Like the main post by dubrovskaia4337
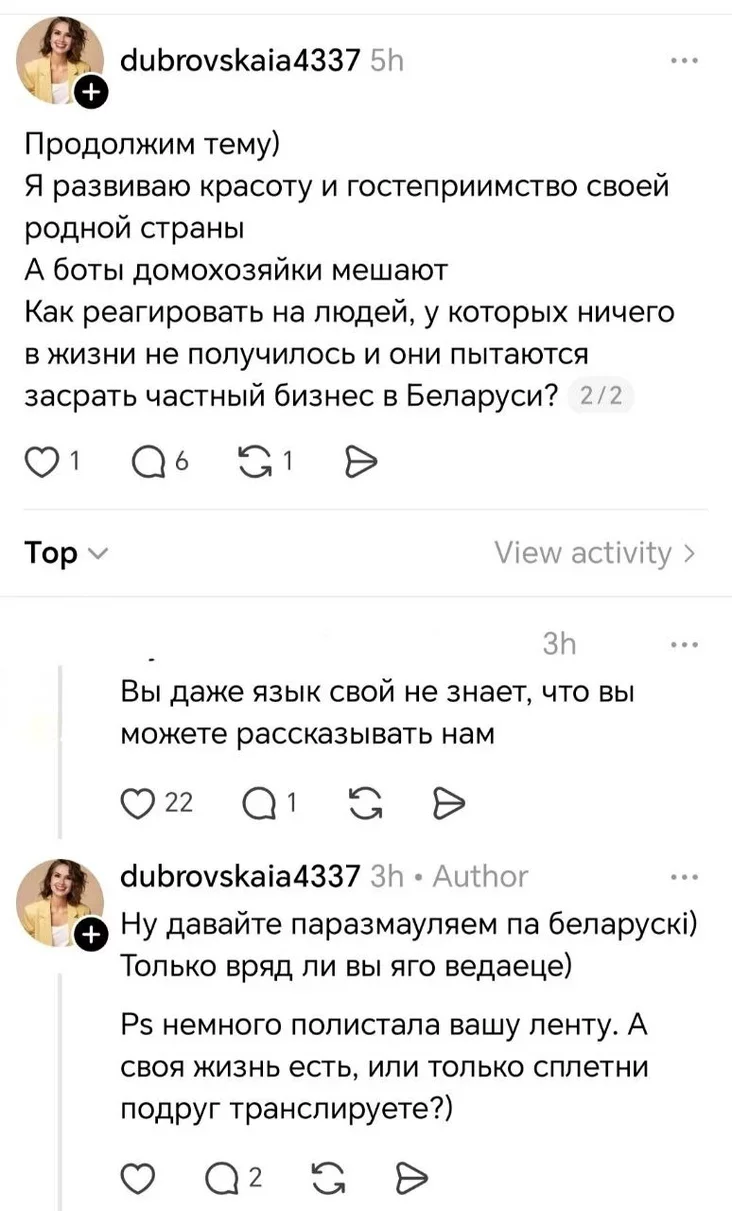The height and width of the screenshot is (1211, 732). pyautogui.click(x=41, y=460)
